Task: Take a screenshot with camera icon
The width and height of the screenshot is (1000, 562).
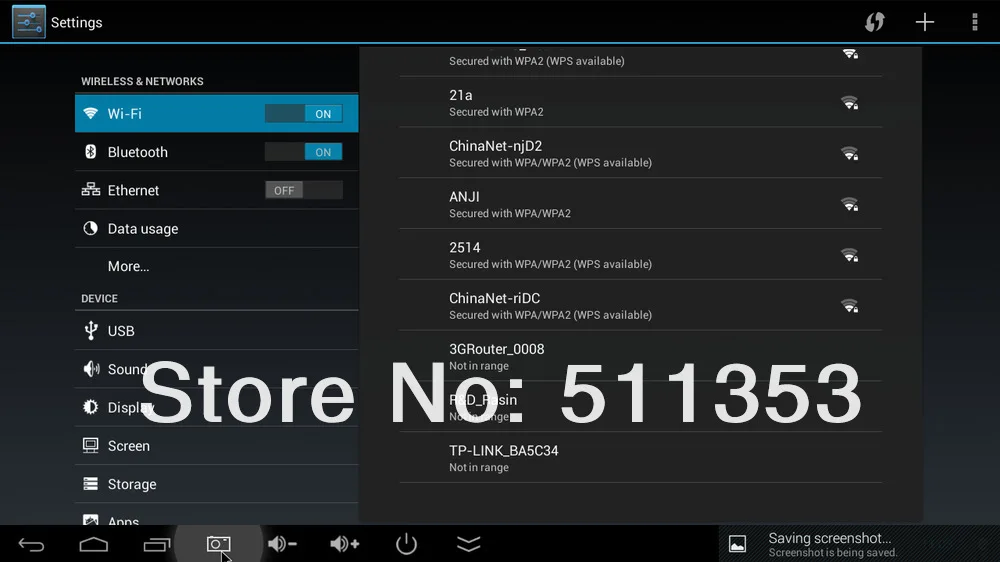Action: pos(218,544)
